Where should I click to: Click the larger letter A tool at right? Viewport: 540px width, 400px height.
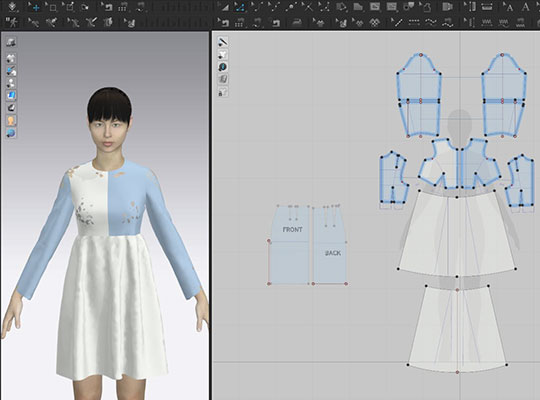pos(526,7)
